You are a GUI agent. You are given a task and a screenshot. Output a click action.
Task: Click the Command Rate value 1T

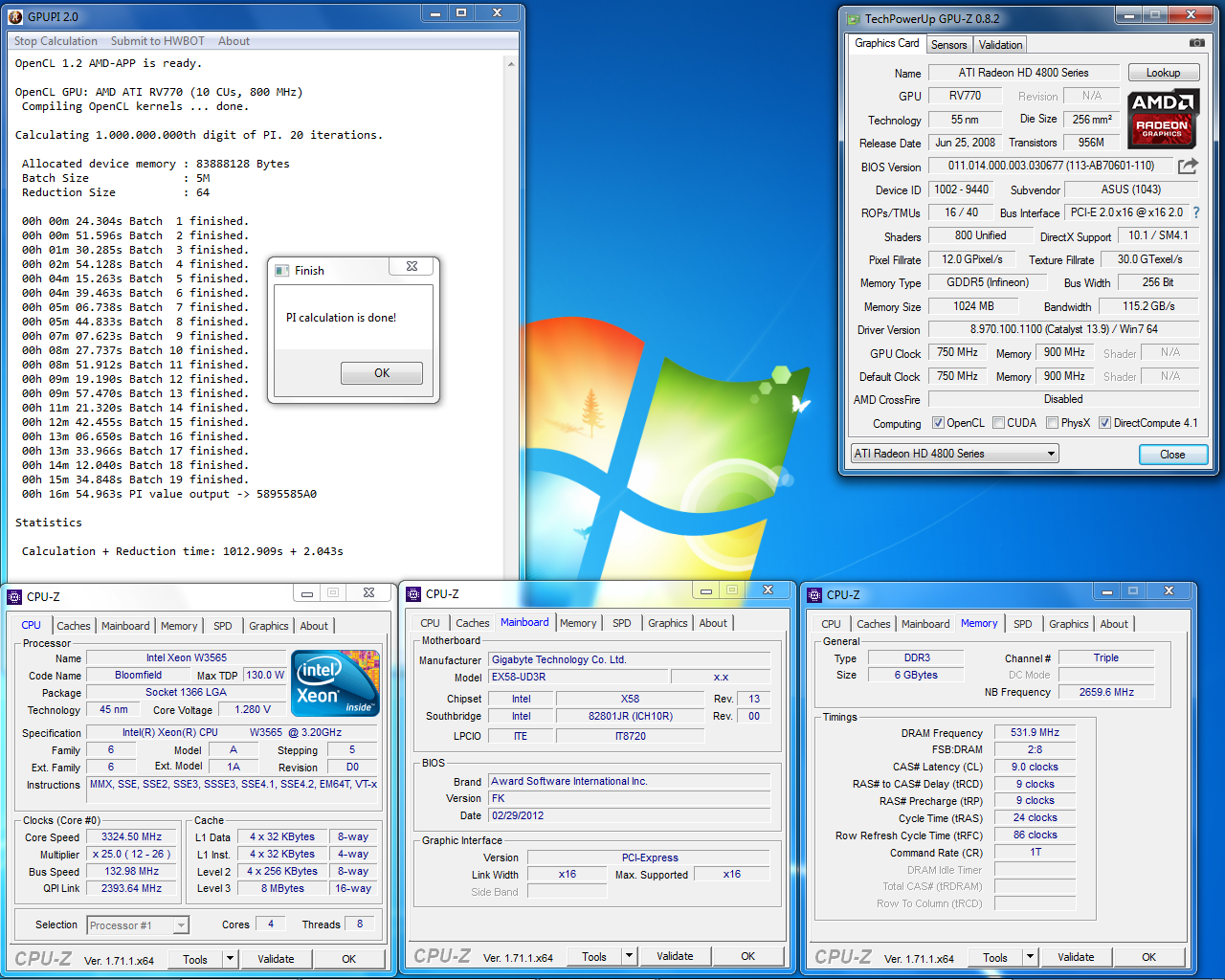click(x=1035, y=852)
